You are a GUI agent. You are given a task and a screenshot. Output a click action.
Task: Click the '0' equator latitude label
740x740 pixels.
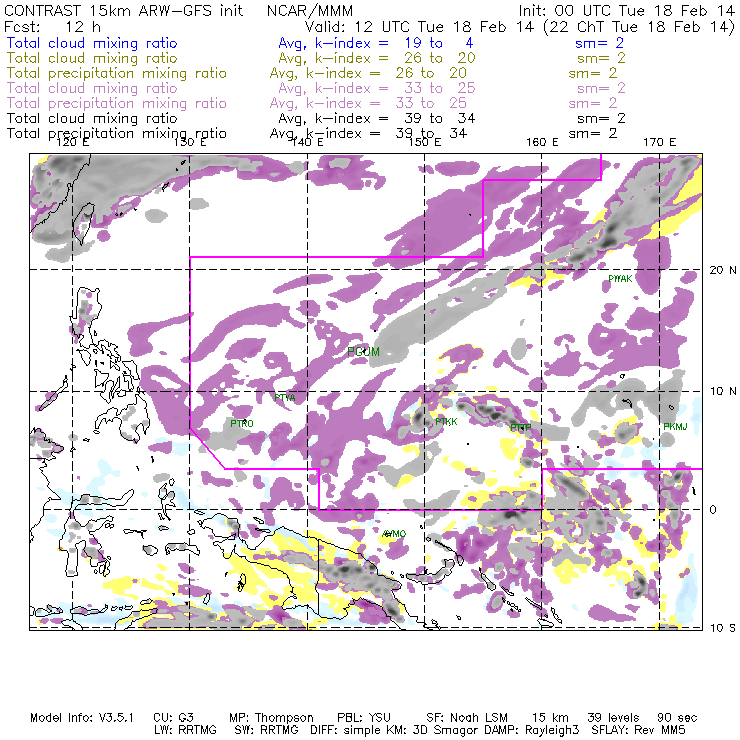pos(713,510)
